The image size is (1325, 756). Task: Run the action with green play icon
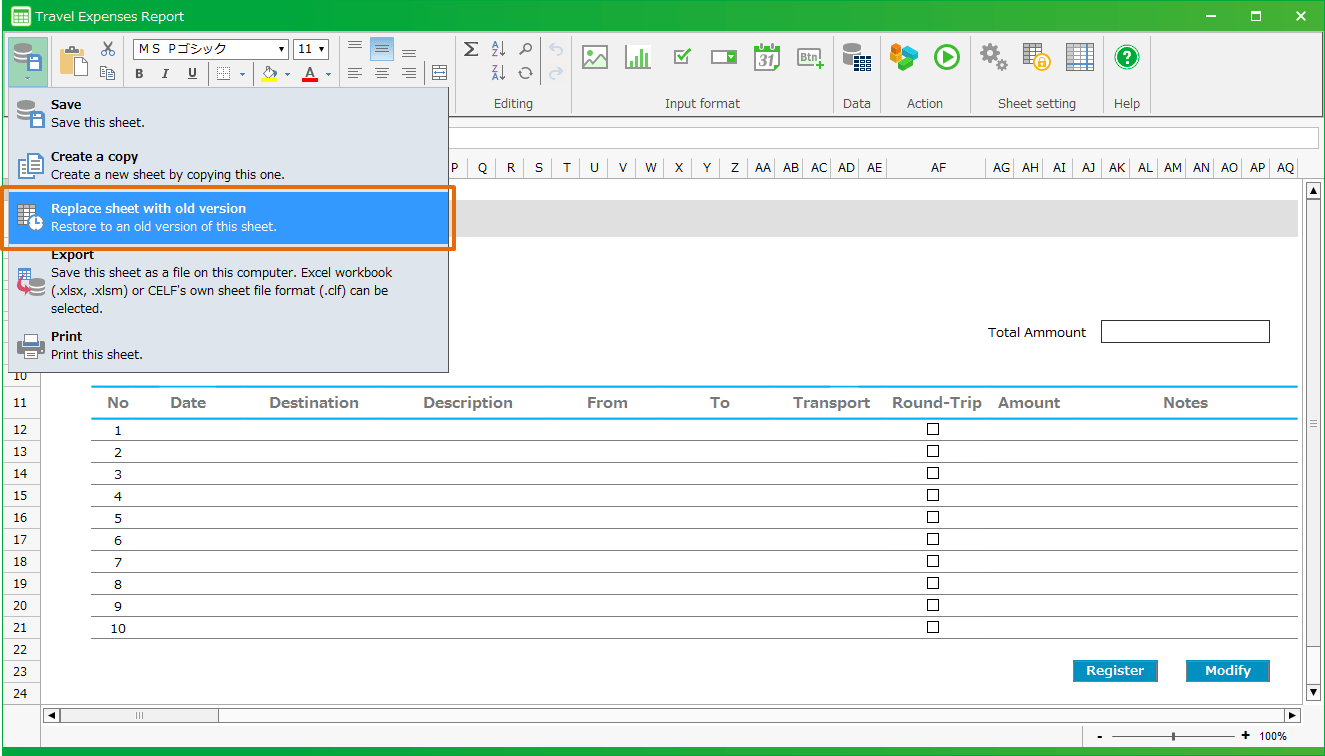946,57
